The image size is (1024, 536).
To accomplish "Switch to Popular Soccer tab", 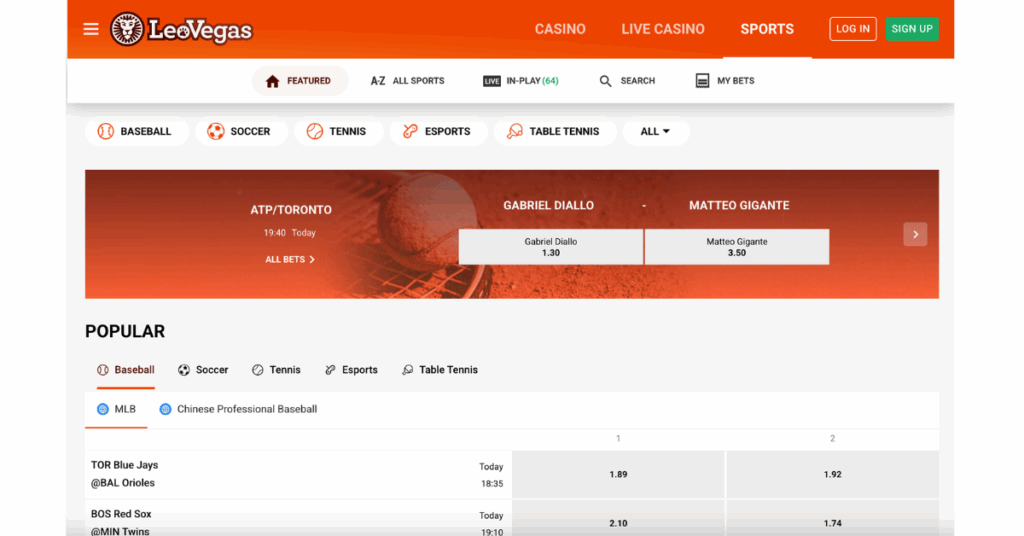I will 203,370.
